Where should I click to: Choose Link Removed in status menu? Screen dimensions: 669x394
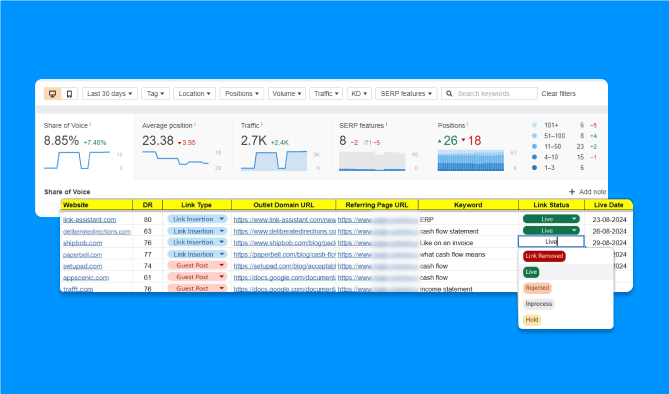pyautogui.click(x=544, y=256)
